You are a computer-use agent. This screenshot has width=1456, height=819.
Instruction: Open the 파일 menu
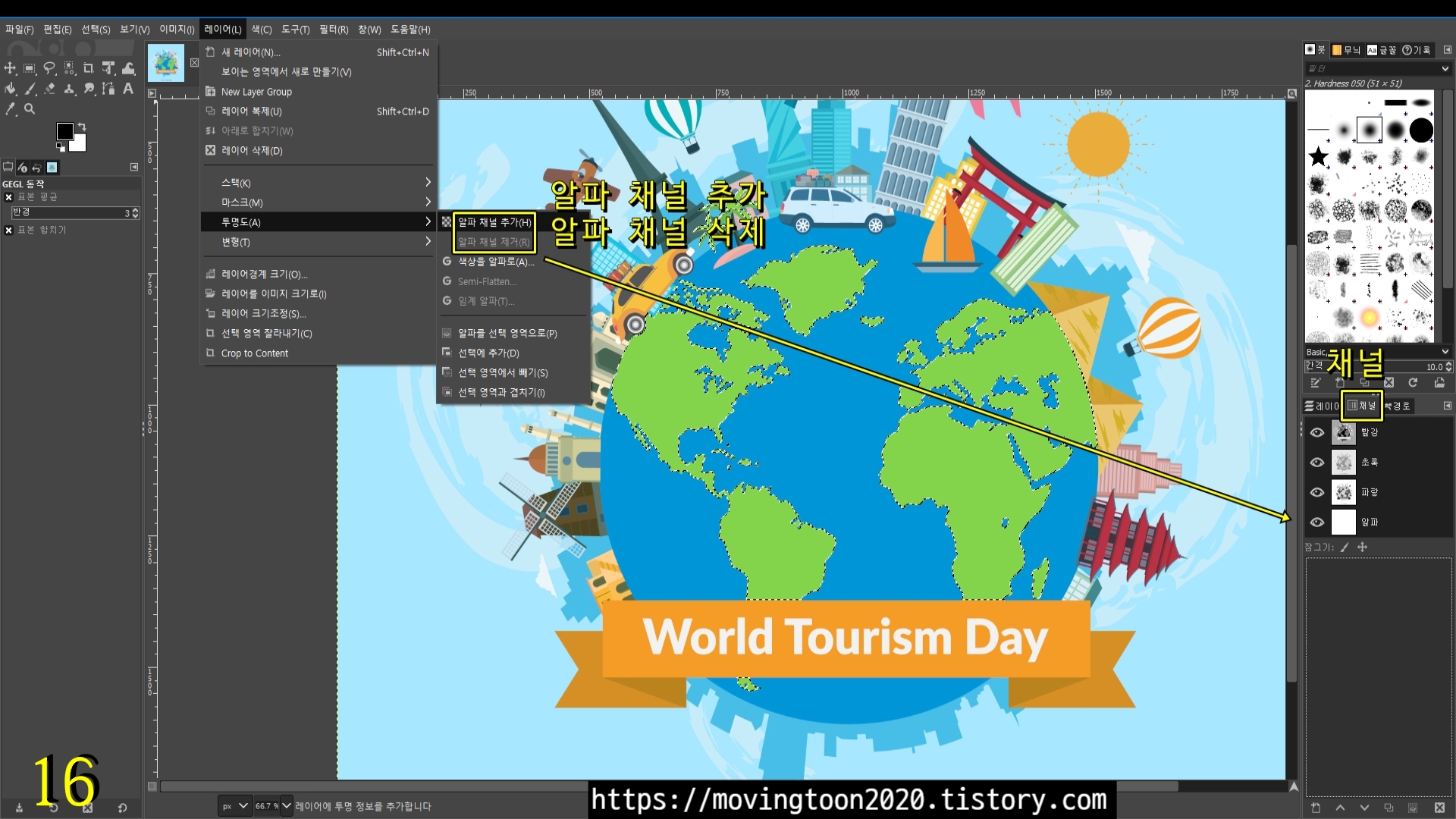click(19, 30)
